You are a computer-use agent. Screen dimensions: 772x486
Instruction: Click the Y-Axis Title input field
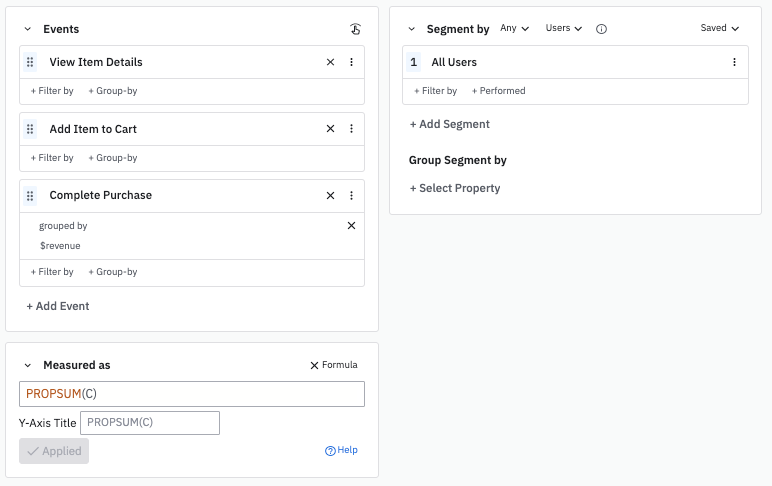point(149,423)
